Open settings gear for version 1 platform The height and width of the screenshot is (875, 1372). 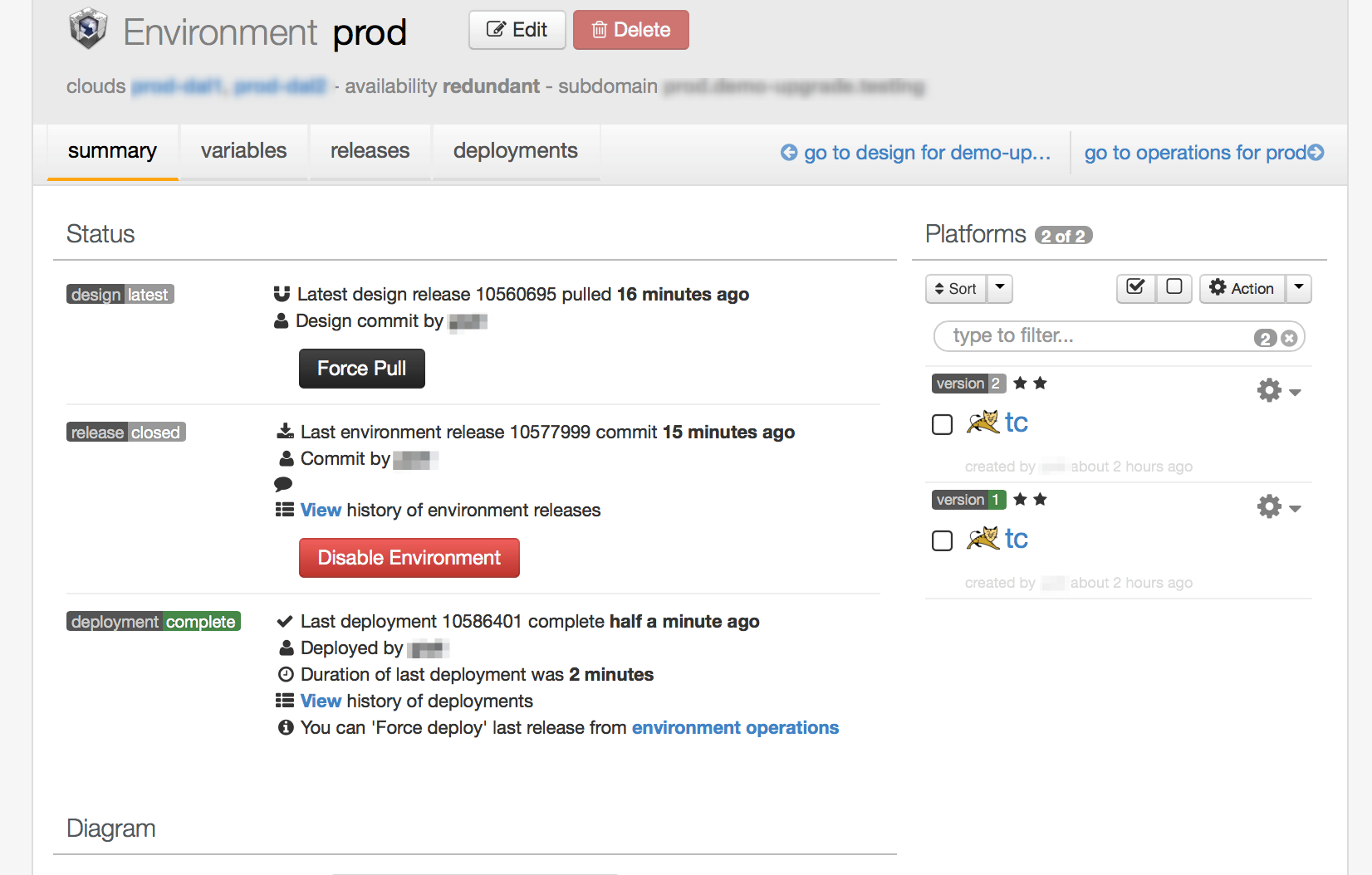tap(1268, 506)
